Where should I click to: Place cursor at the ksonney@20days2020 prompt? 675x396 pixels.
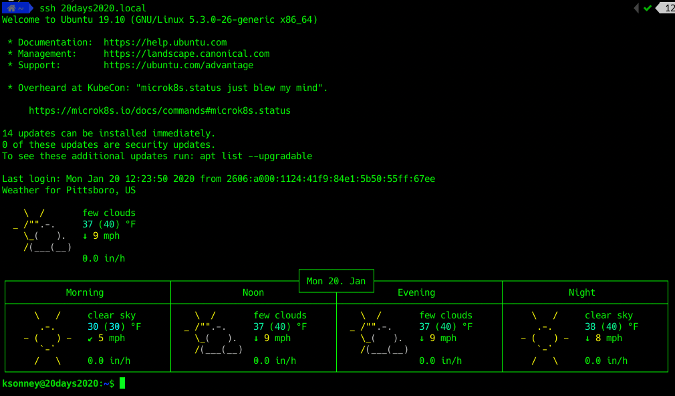click(x=123, y=383)
